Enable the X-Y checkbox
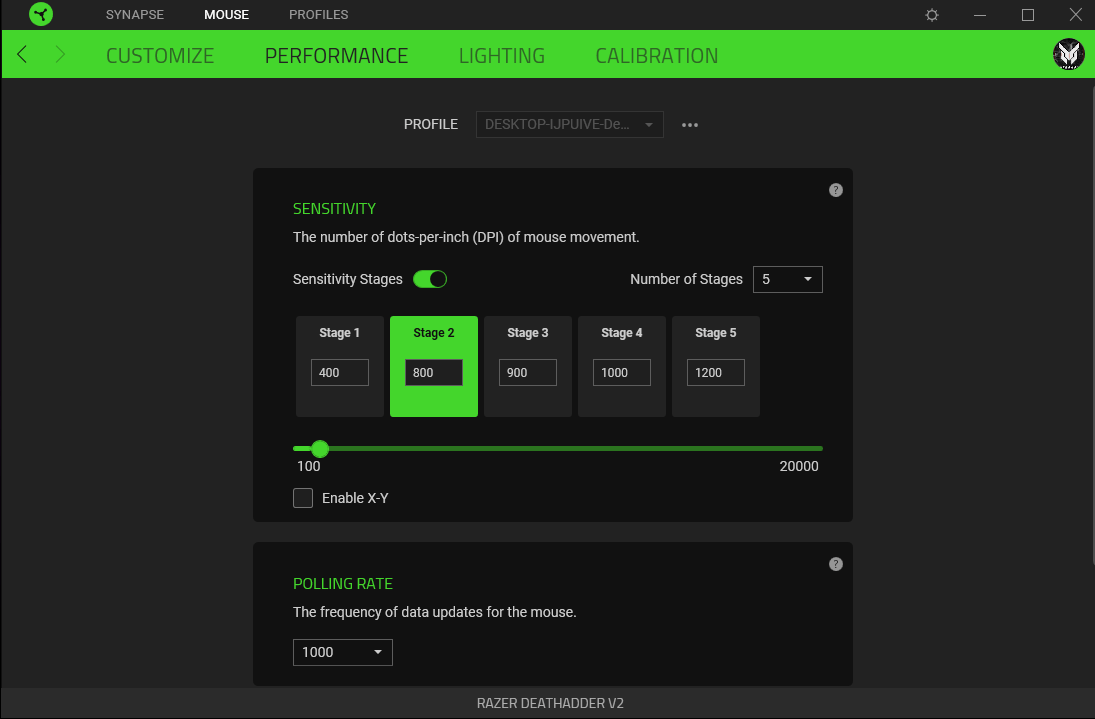1095x719 pixels. [302, 498]
